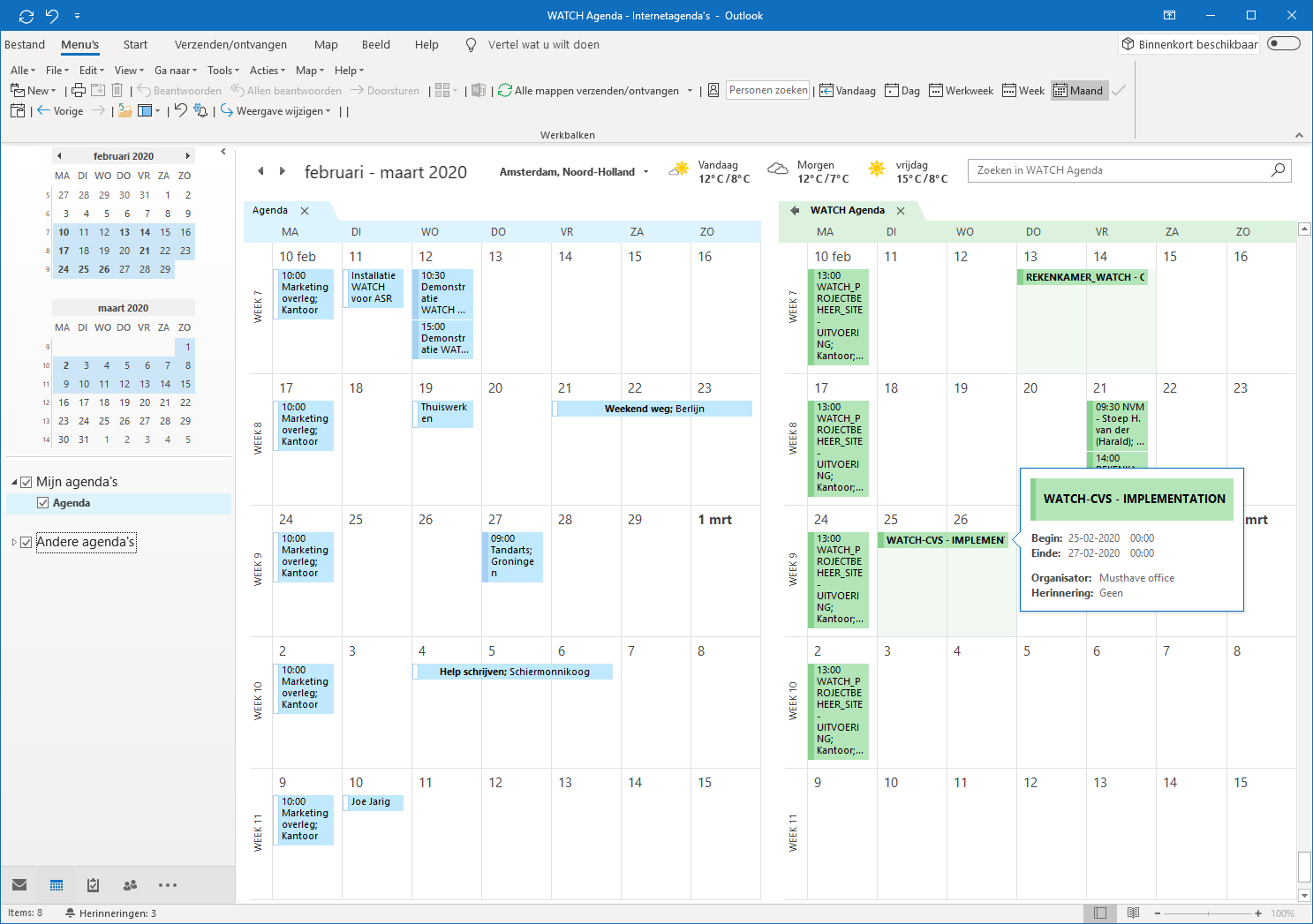Click the Personen zoeken field

(768, 90)
